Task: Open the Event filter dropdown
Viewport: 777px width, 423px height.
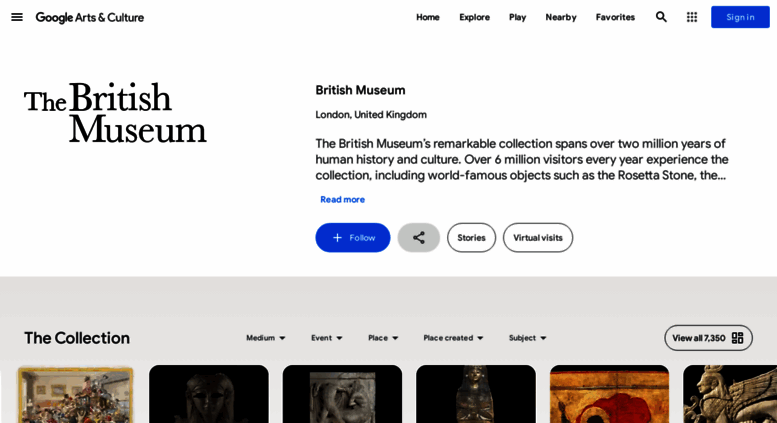Action: 327,338
